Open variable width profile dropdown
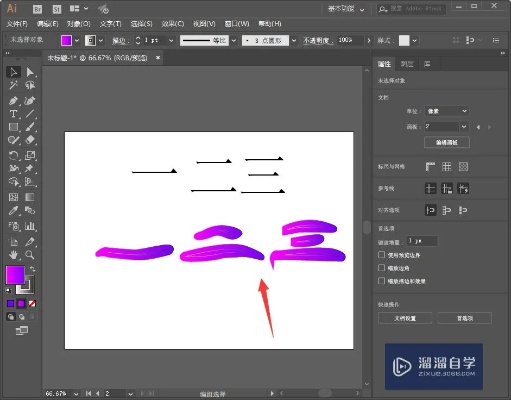This screenshot has height=400, width=511. [x=234, y=40]
